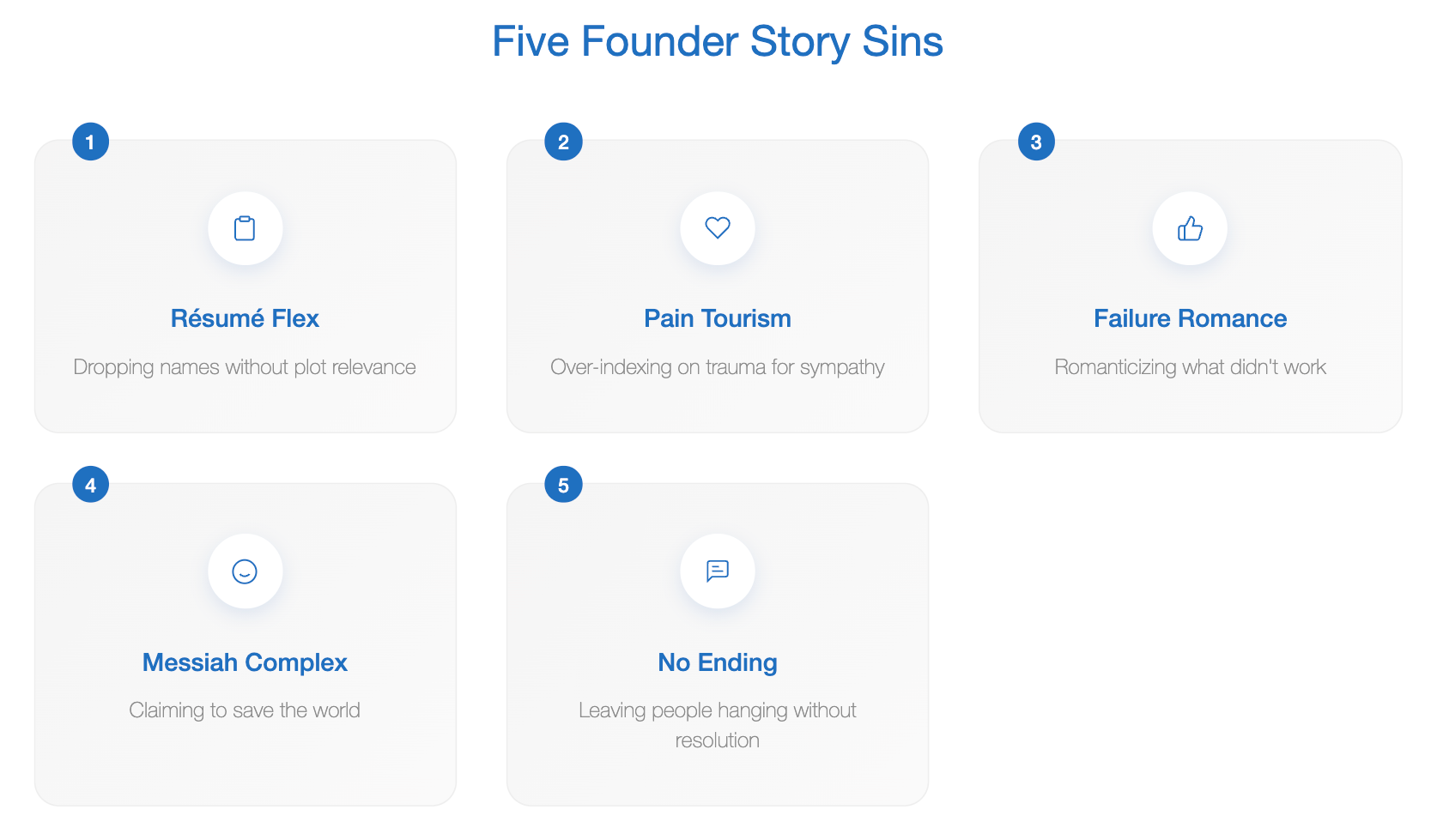
Task: Select the Résumé Flex heading
Action: point(245,318)
